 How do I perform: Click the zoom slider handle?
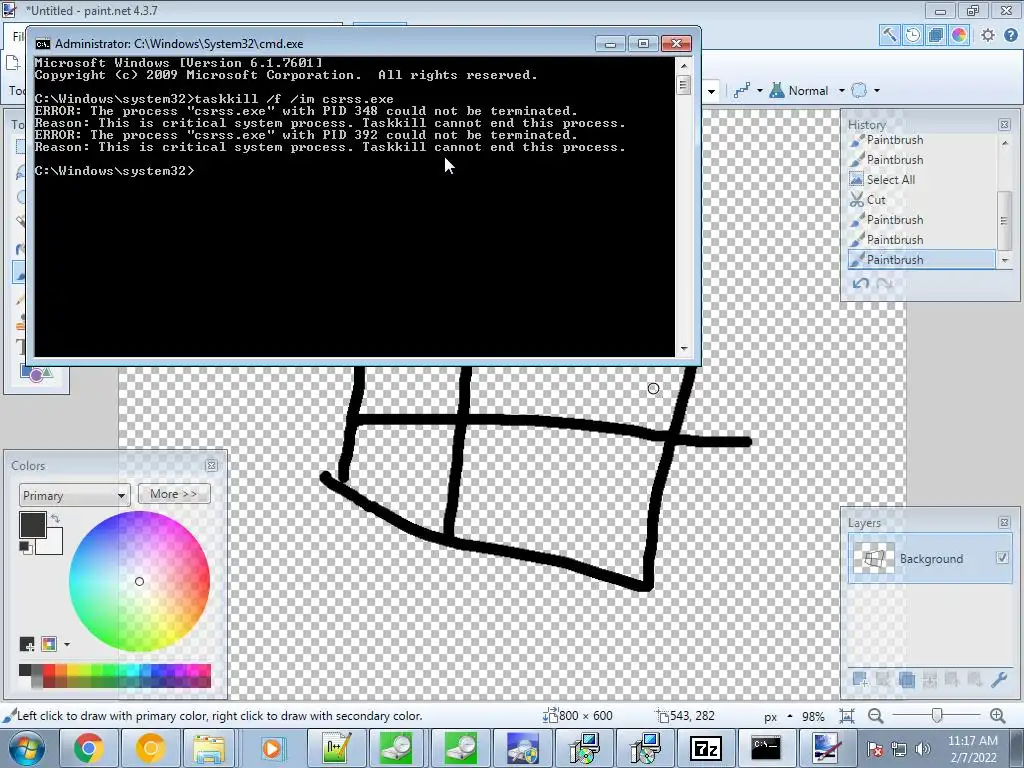coord(937,716)
